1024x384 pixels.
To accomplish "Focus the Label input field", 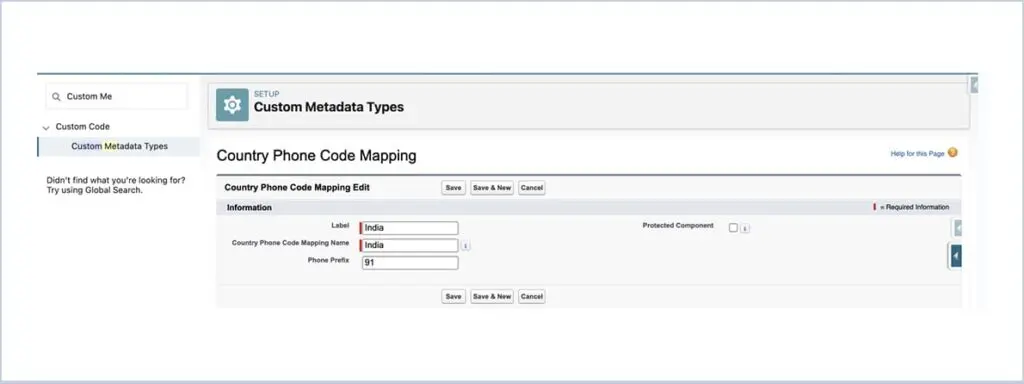I will (x=409, y=228).
